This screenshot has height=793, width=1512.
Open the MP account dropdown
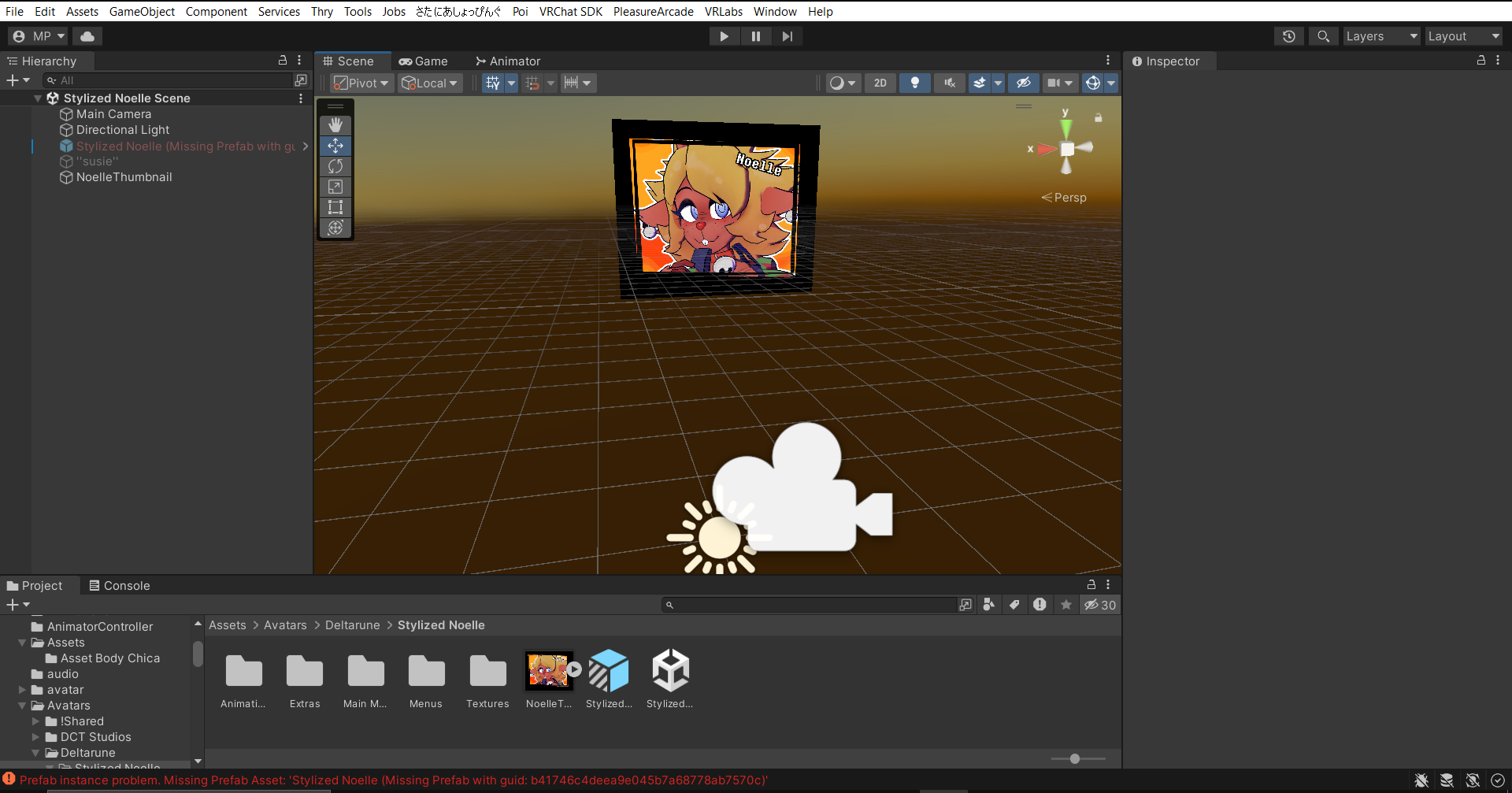coord(39,36)
